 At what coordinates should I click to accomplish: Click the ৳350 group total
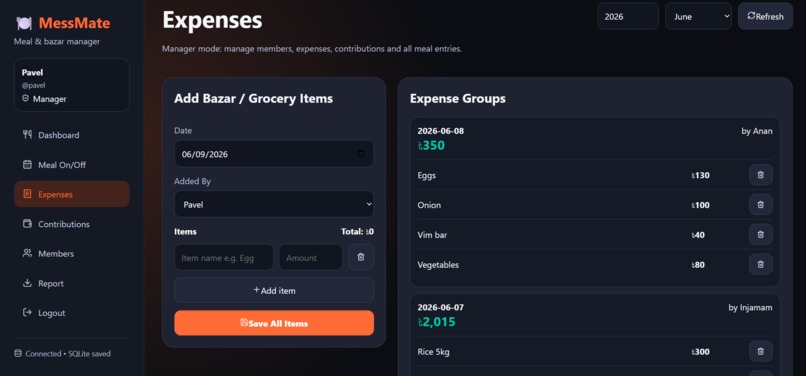pyautogui.click(x=431, y=146)
